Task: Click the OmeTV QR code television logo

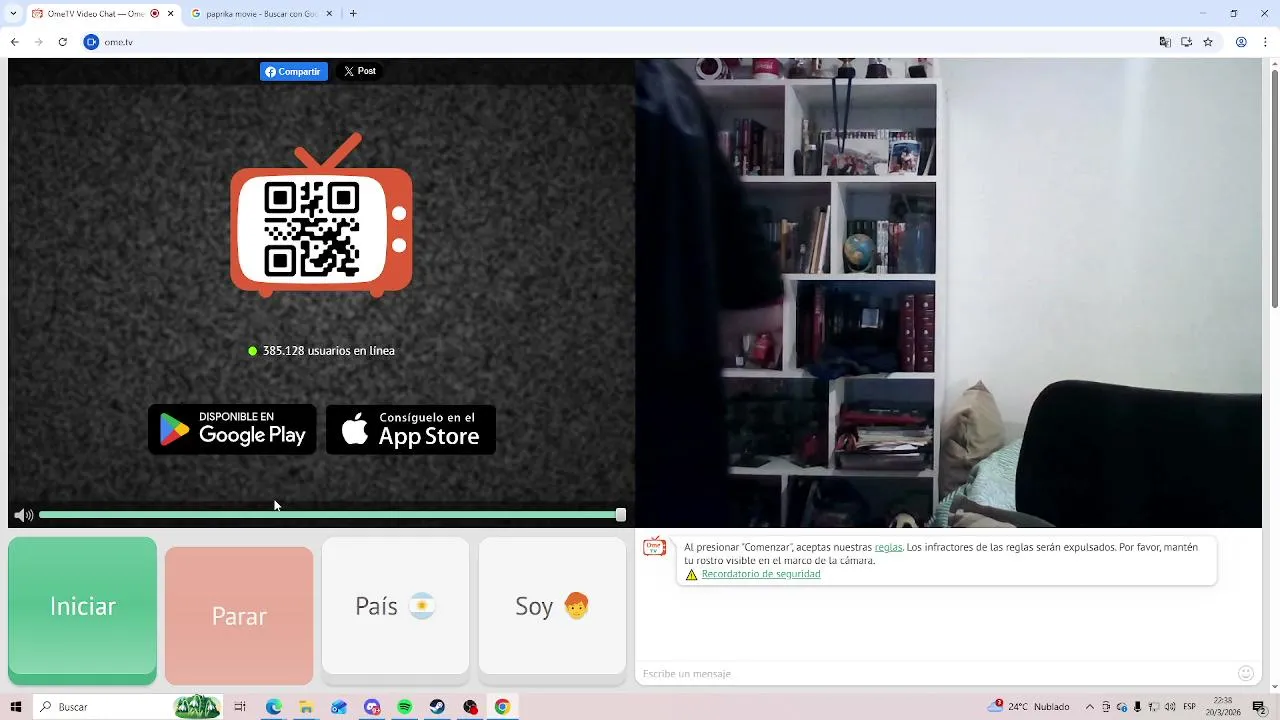Action: pos(321,215)
